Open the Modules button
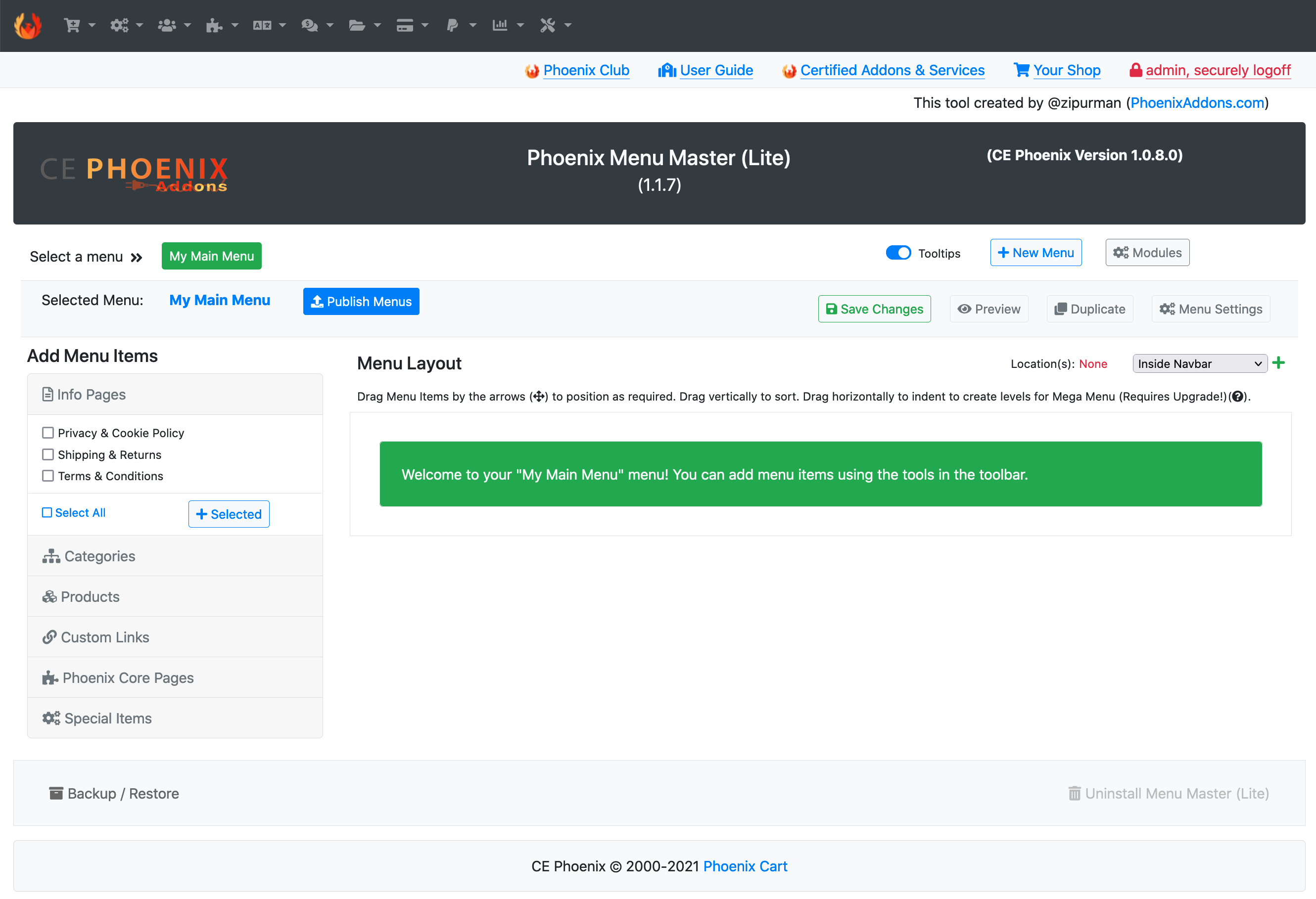This screenshot has width=1316, height=899. click(1147, 253)
